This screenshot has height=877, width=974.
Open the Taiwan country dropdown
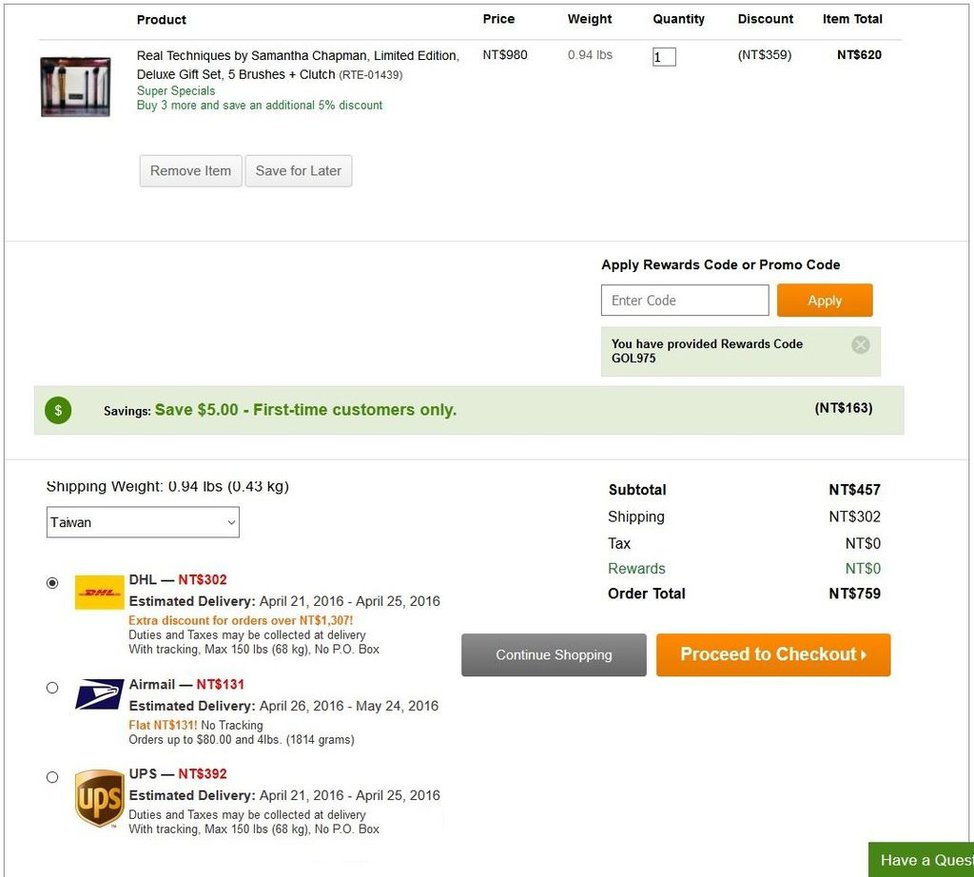coord(143,522)
